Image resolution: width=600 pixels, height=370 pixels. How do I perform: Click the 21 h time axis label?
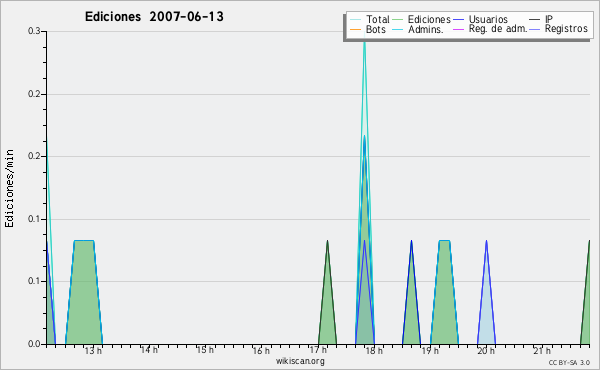[542, 350]
